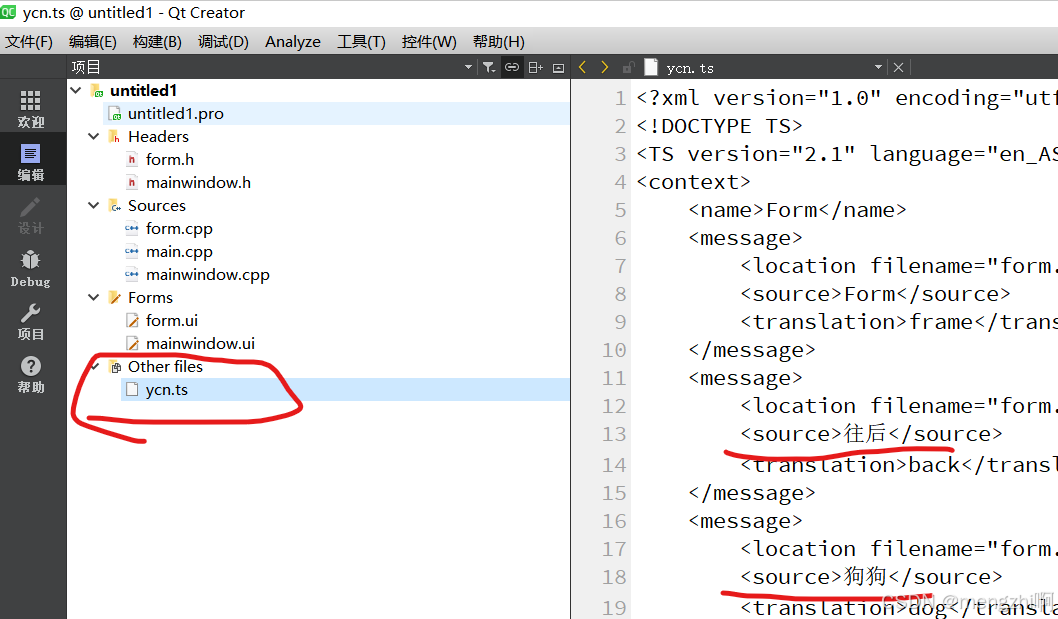This screenshot has width=1058, height=619.
Task: Open the 项目 view selector dropdown
Action: click(x=468, y=68)
